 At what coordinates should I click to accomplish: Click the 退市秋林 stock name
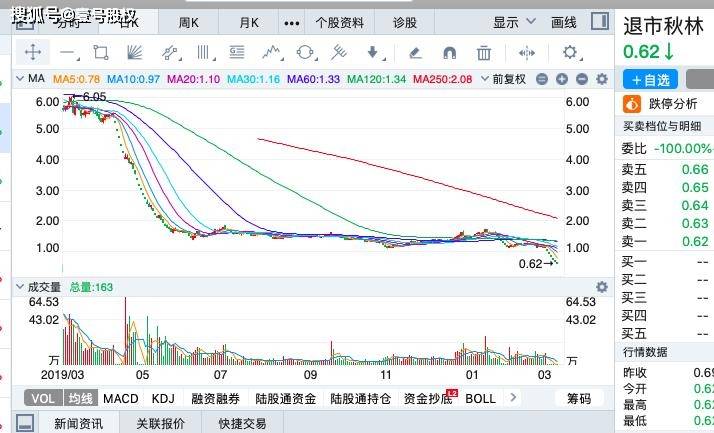663,26
